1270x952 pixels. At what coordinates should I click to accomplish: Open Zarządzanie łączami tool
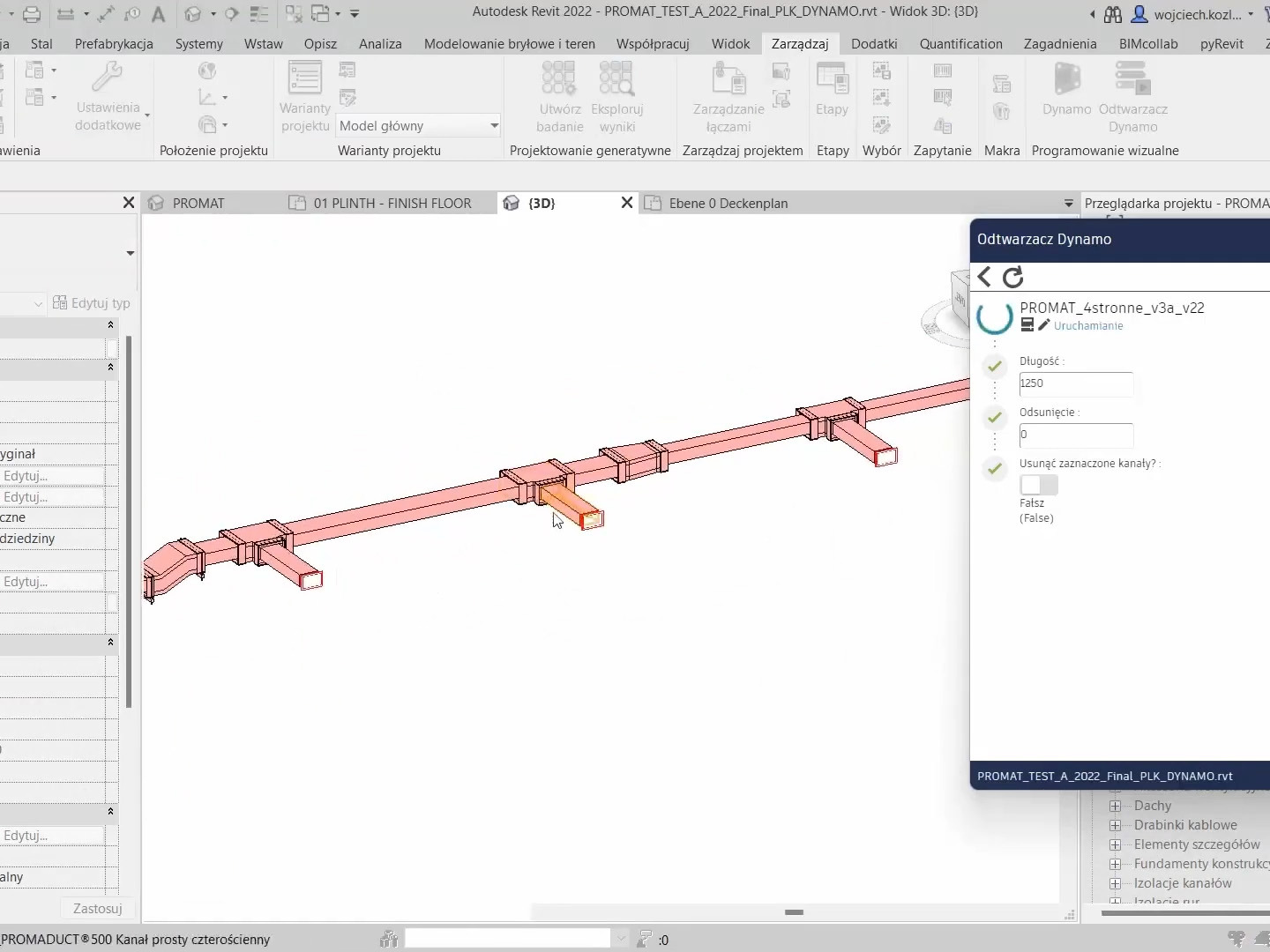tap(728, 96)
